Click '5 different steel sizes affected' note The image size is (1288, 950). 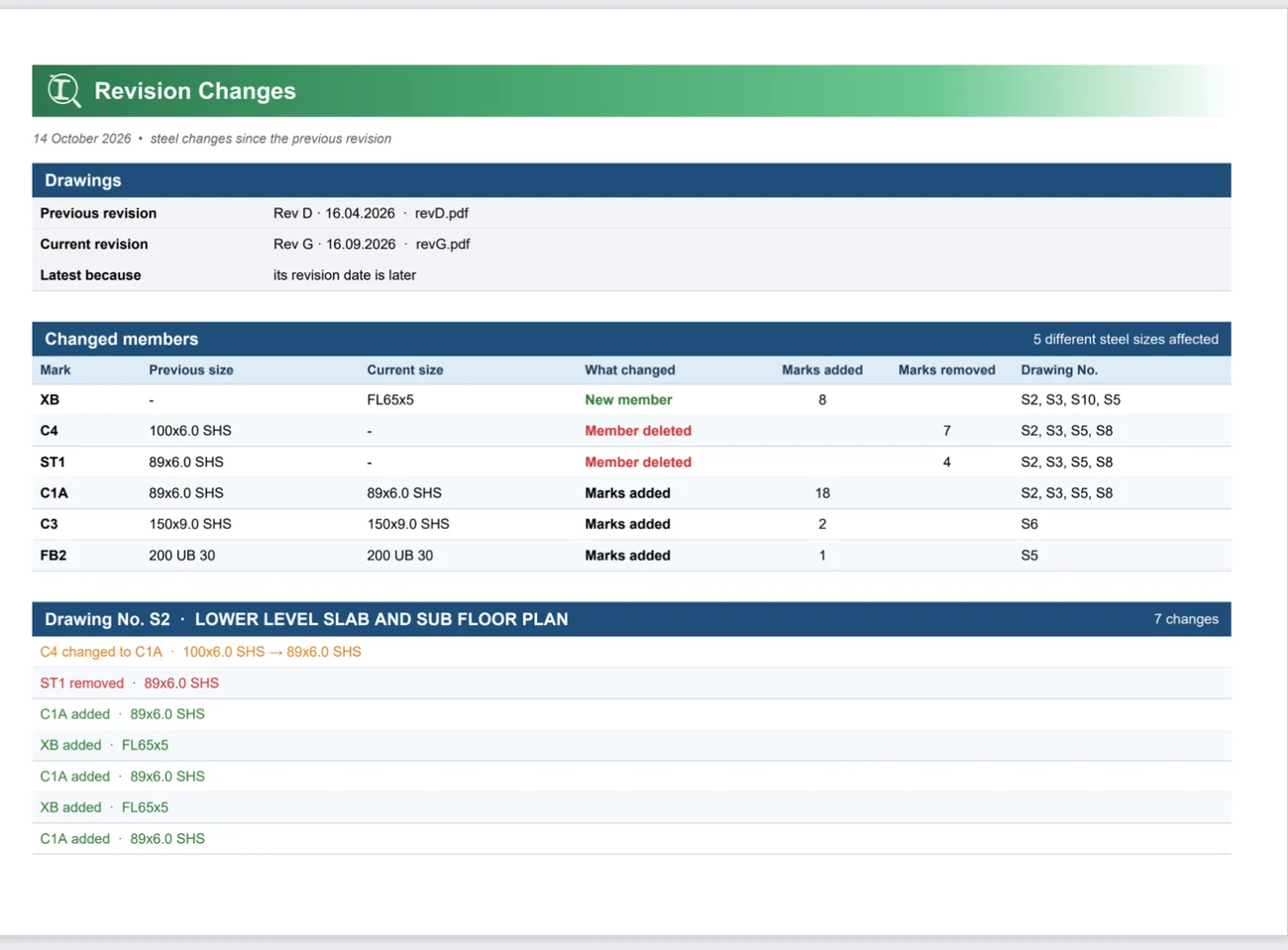1126,339
